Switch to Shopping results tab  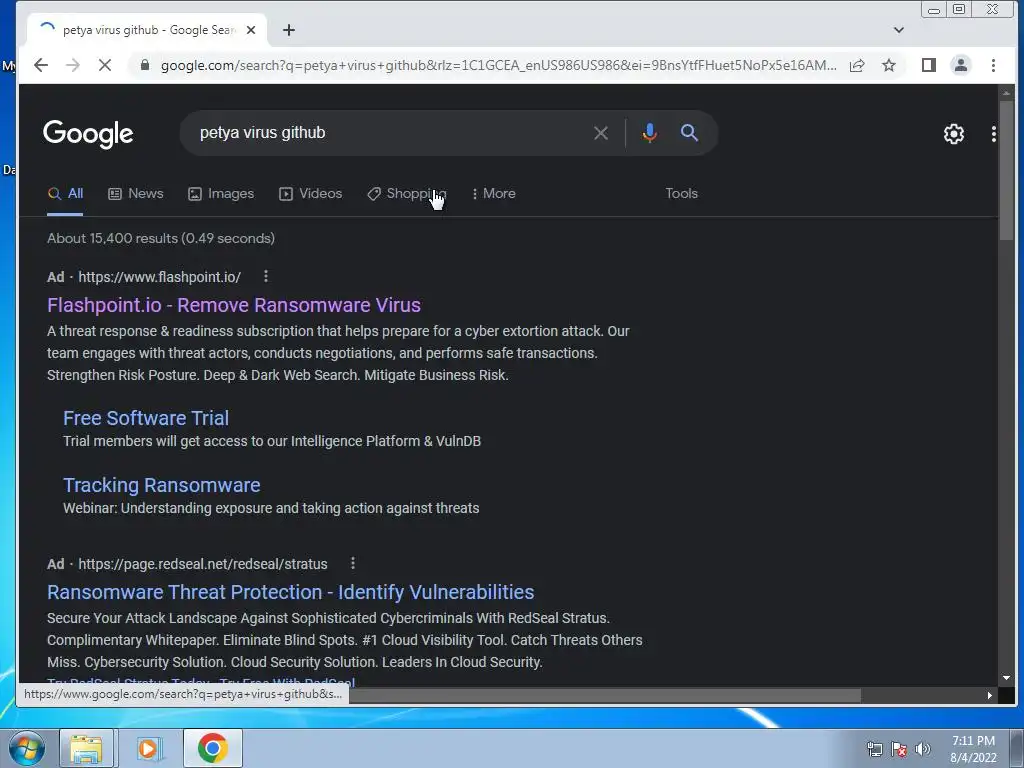tap(406, 194)
